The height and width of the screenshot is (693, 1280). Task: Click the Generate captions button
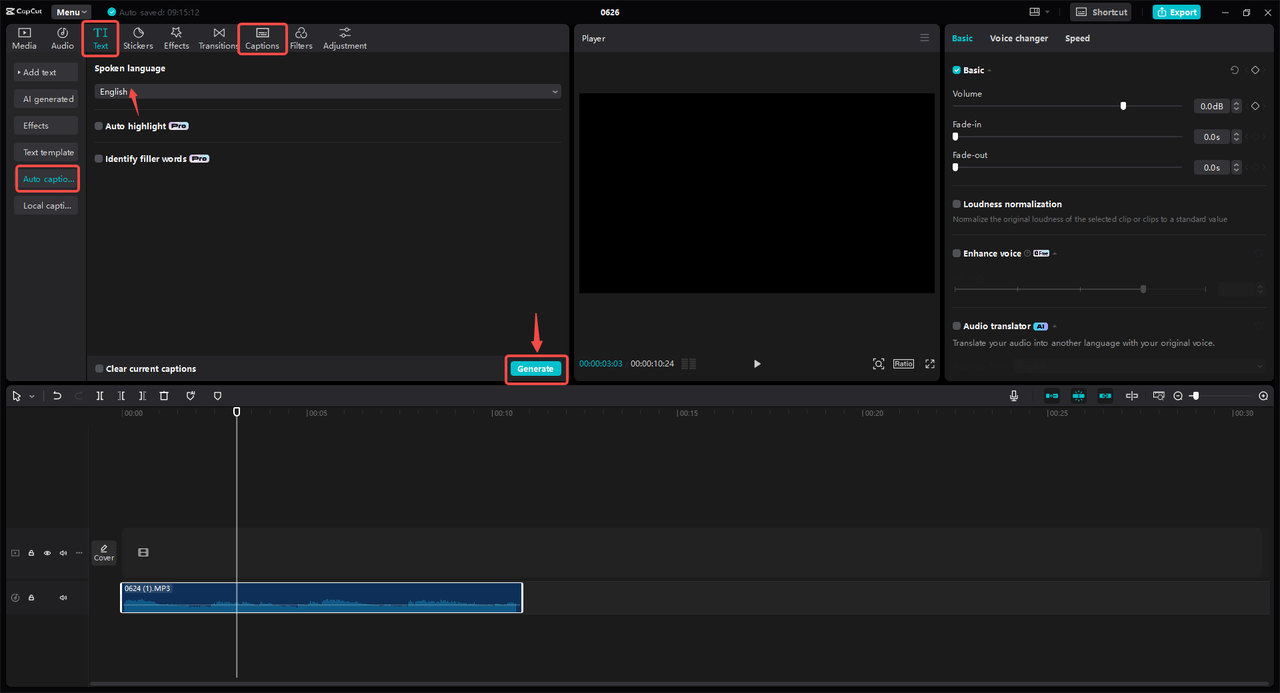(x=535, y=369)
